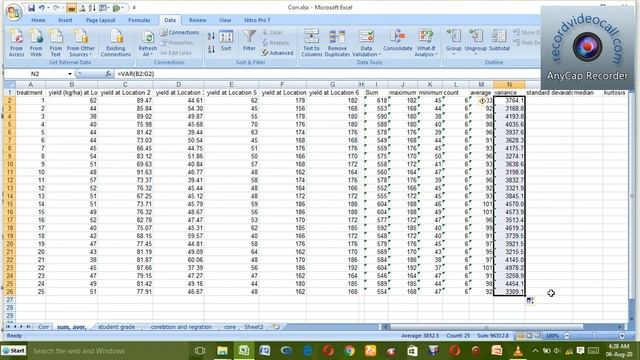
Task: Open the Insert ribbon tab
Action: [x=65, y=20]
